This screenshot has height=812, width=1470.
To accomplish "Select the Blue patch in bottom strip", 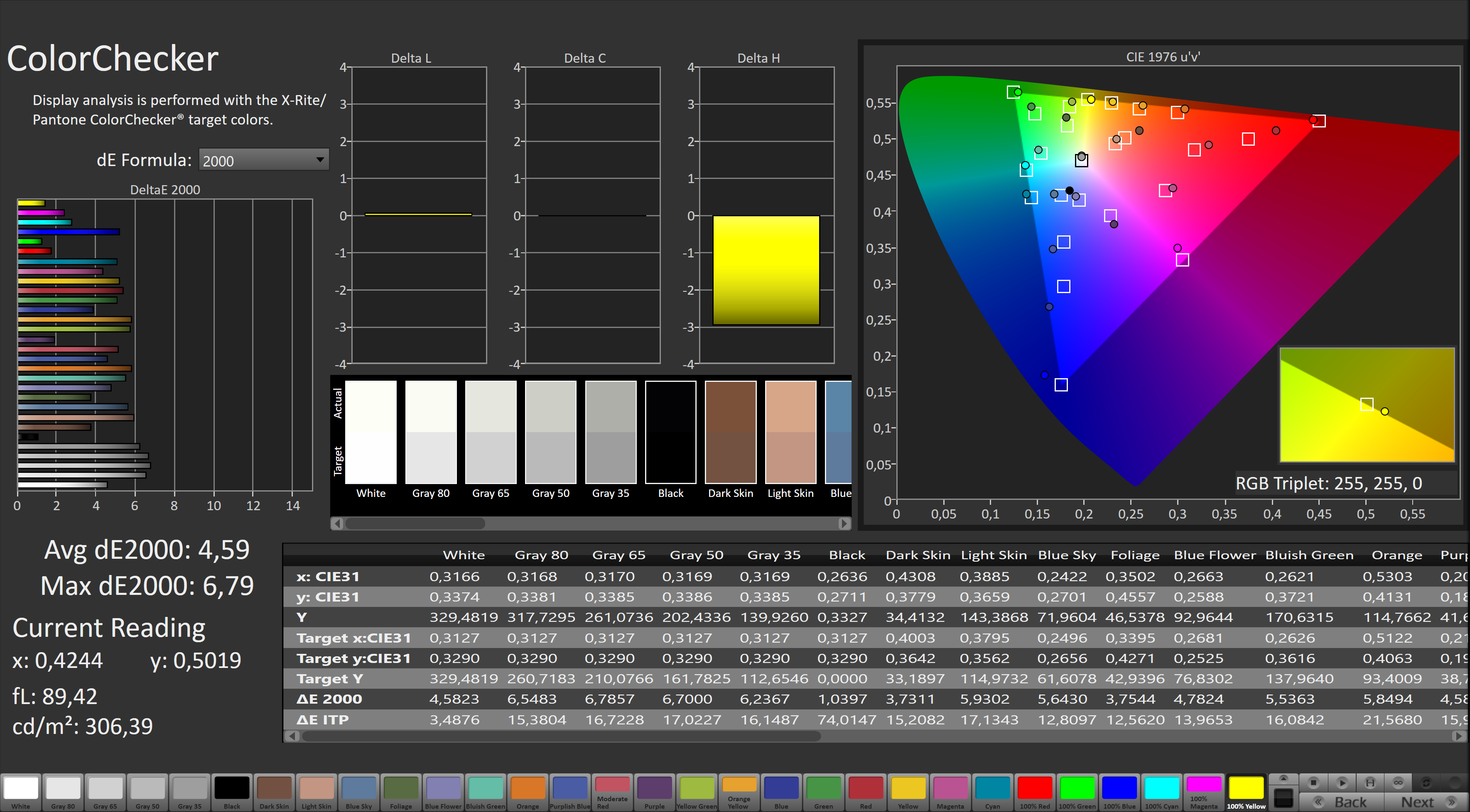I will click(781, 792).
